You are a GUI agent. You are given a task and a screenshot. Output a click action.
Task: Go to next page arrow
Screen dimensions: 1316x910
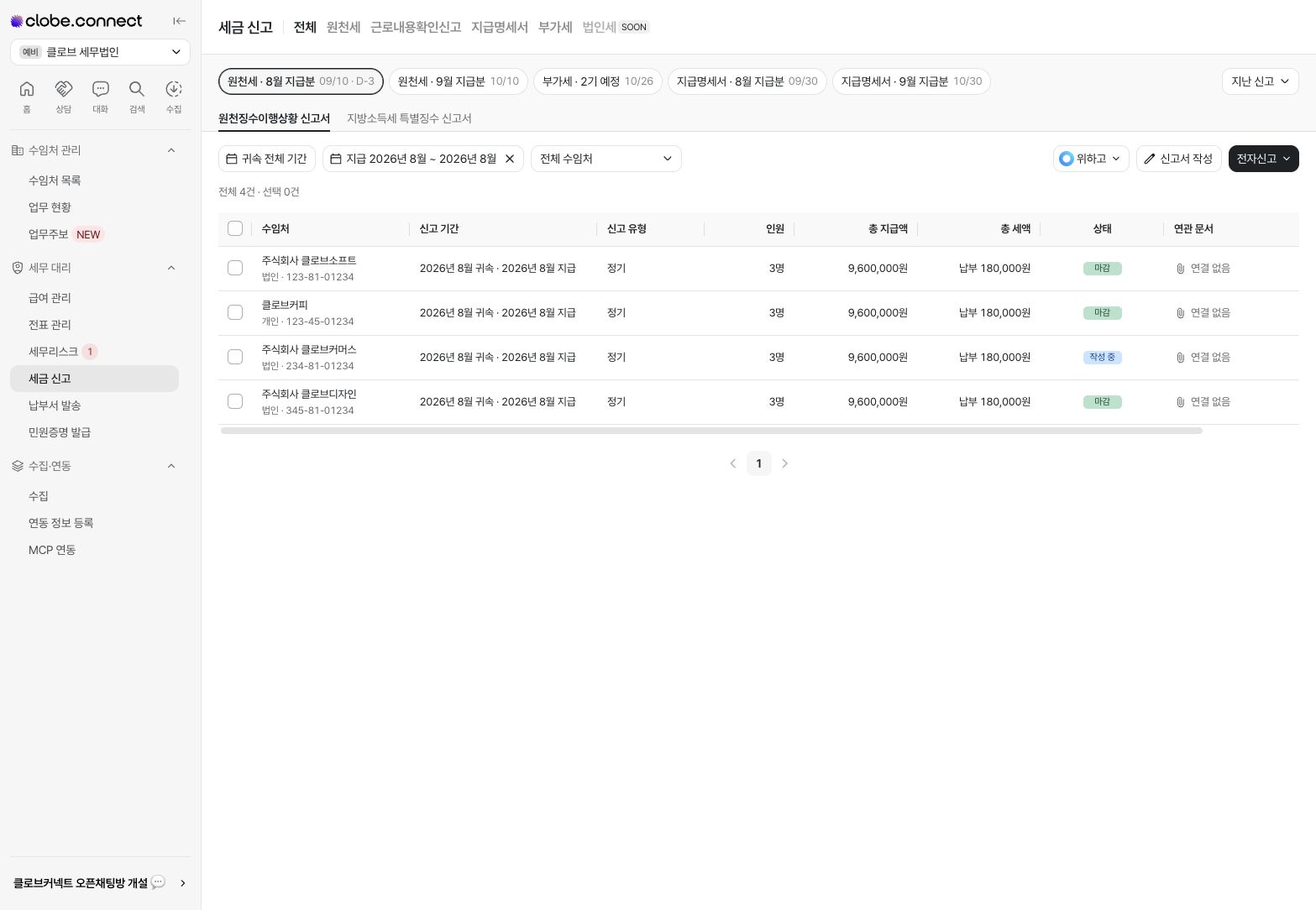(x=785, y=463)
